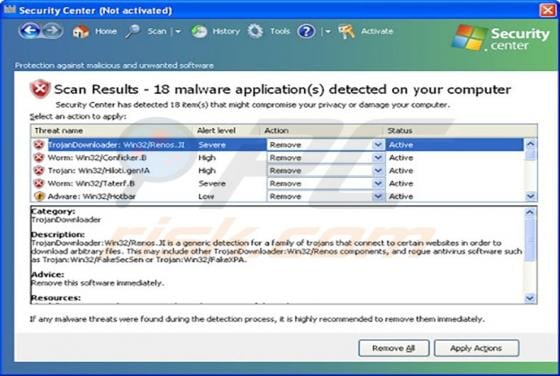Open action dropdown for Conficker.B worm
Image resolution: width=560 pixels, height=376 pixels.
[x=378, y=158]
